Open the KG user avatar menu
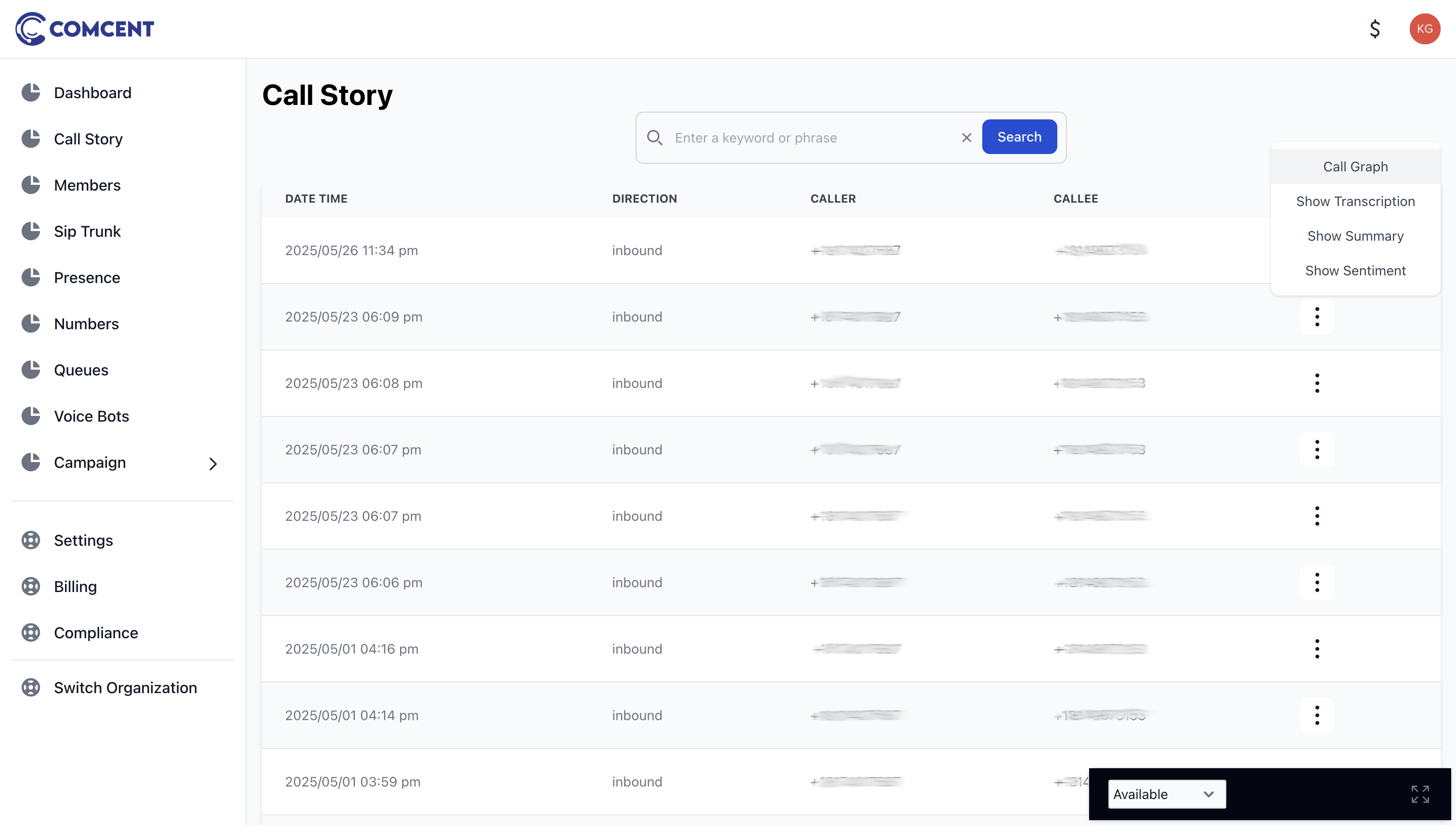The width and height of the screenshot is (1456, 825). 1424,28
